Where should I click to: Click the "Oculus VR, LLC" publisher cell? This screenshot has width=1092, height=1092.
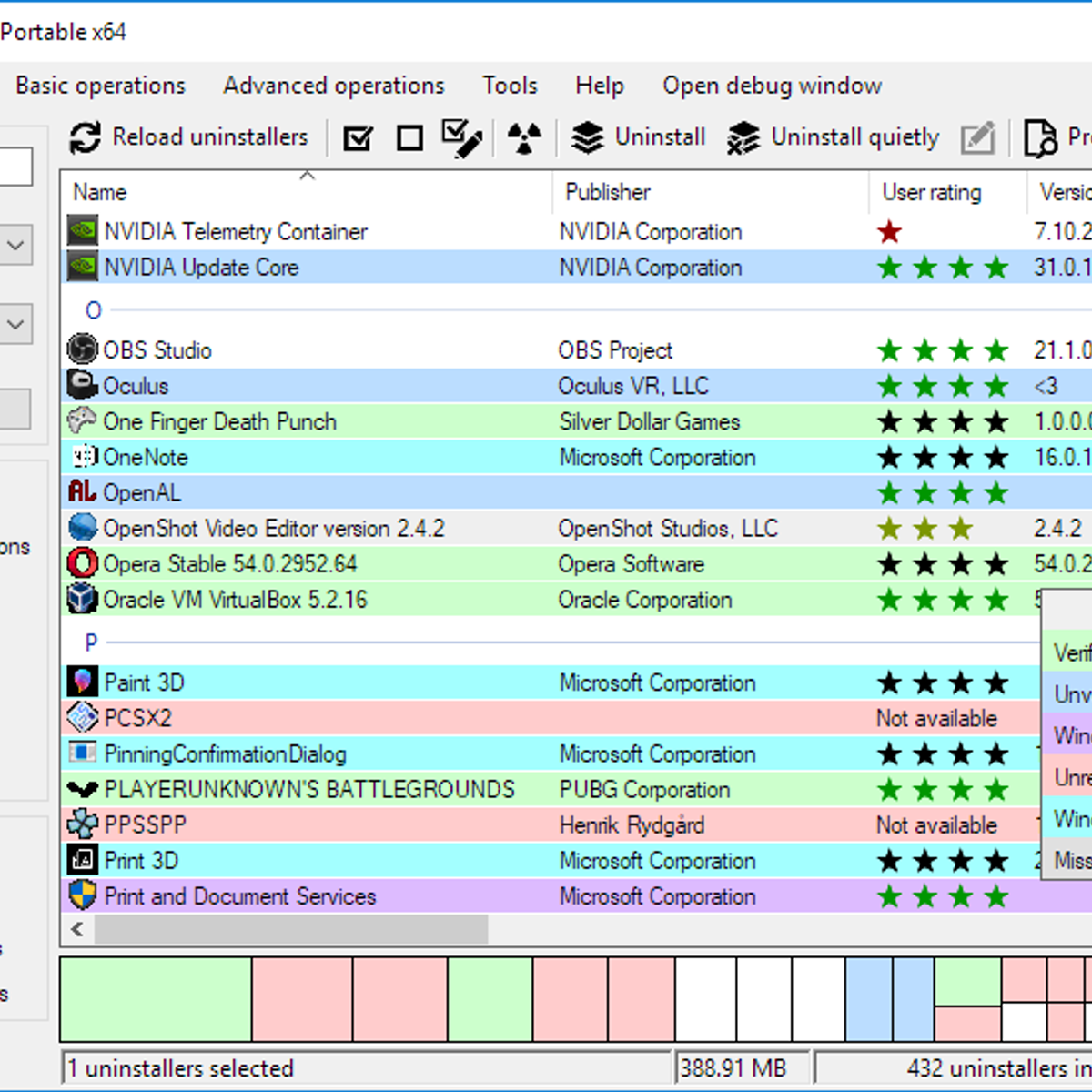click(x=633, y=386)
